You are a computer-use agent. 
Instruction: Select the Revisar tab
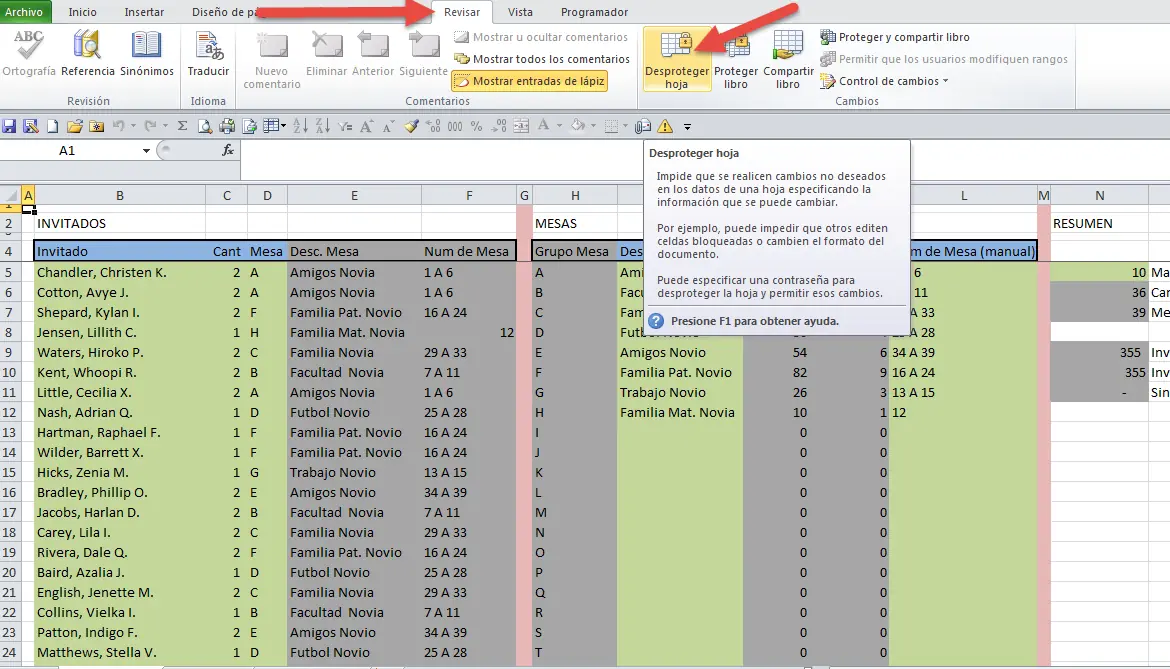462,12
